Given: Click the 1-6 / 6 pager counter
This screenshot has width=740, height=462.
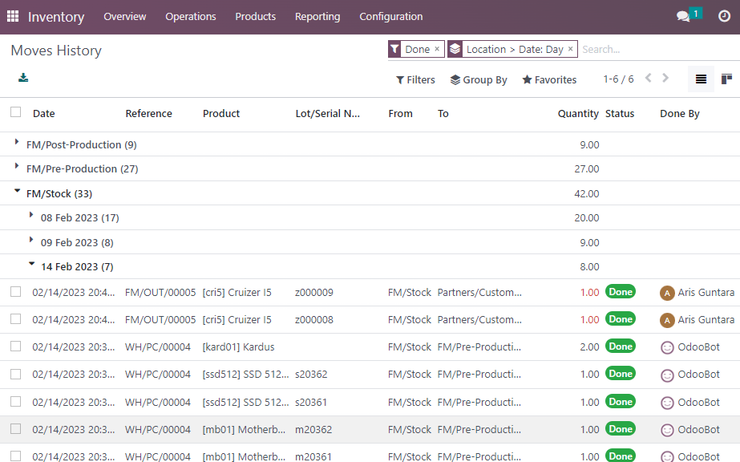Looking at the screenshot, I should click(618, 79).
